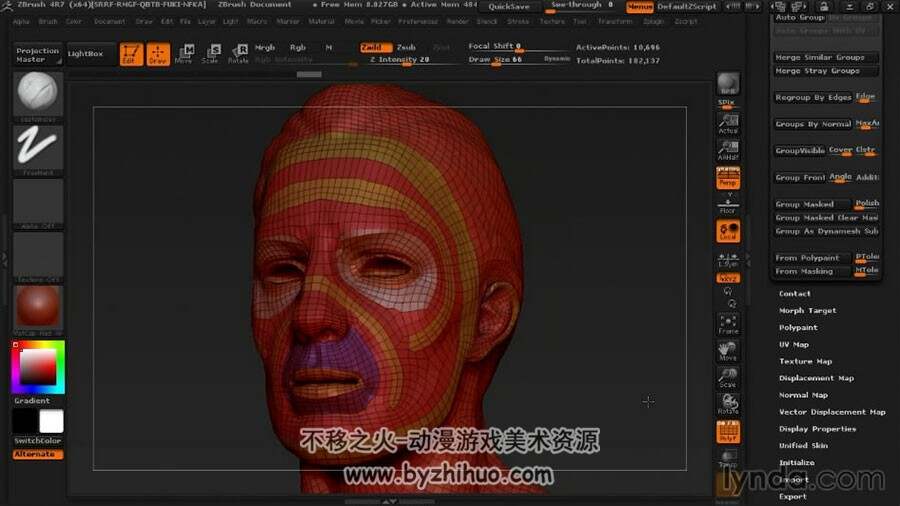The height and width of the screenshot is (506, 900).
Task: Open the Texture menu
Action: click(x=552, y=21)
